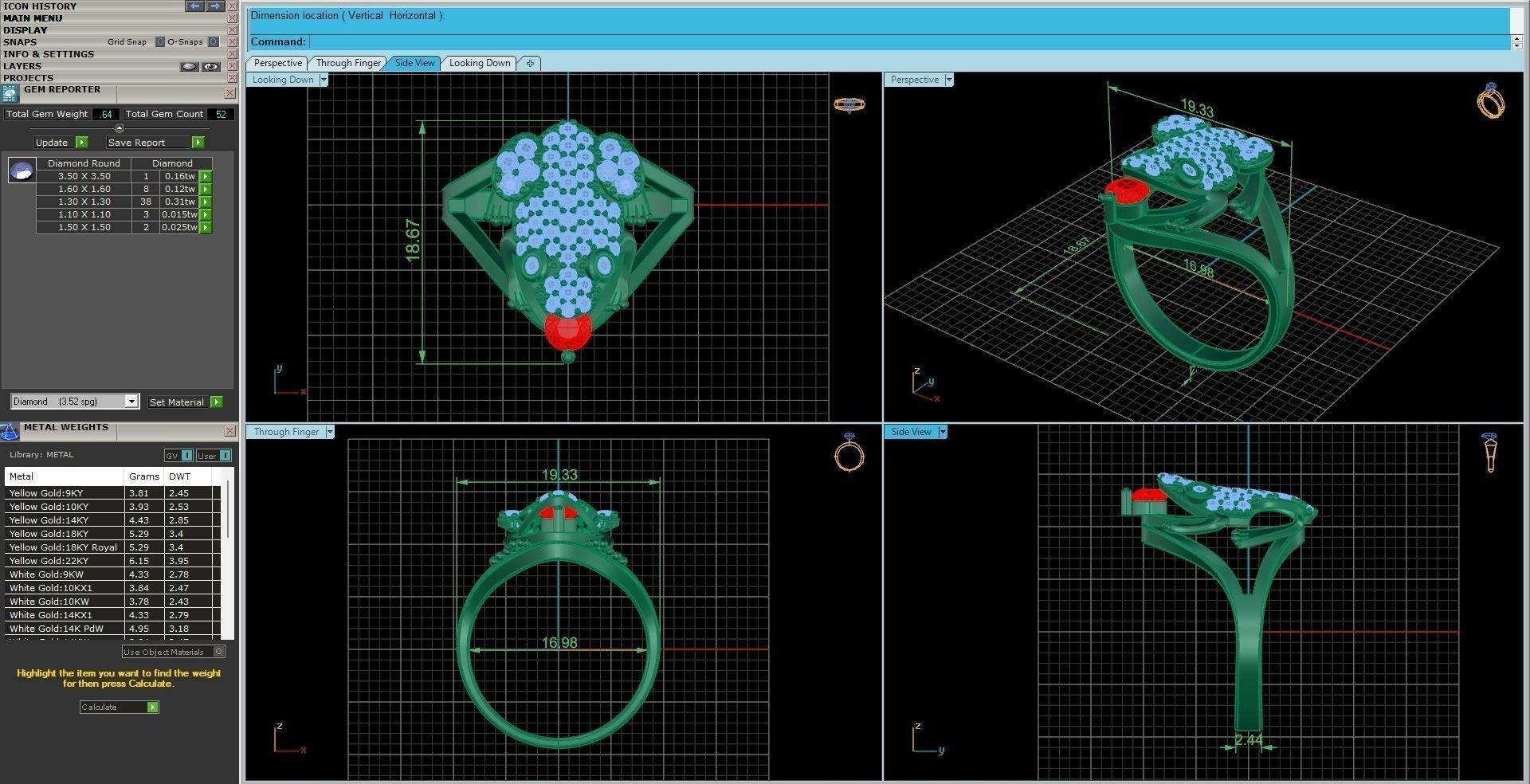Image resolution: width=1530 pixels, height=784 pixels.
Task: Click the 16.98 dimension in Through Finger view
Action: [559, 642]
